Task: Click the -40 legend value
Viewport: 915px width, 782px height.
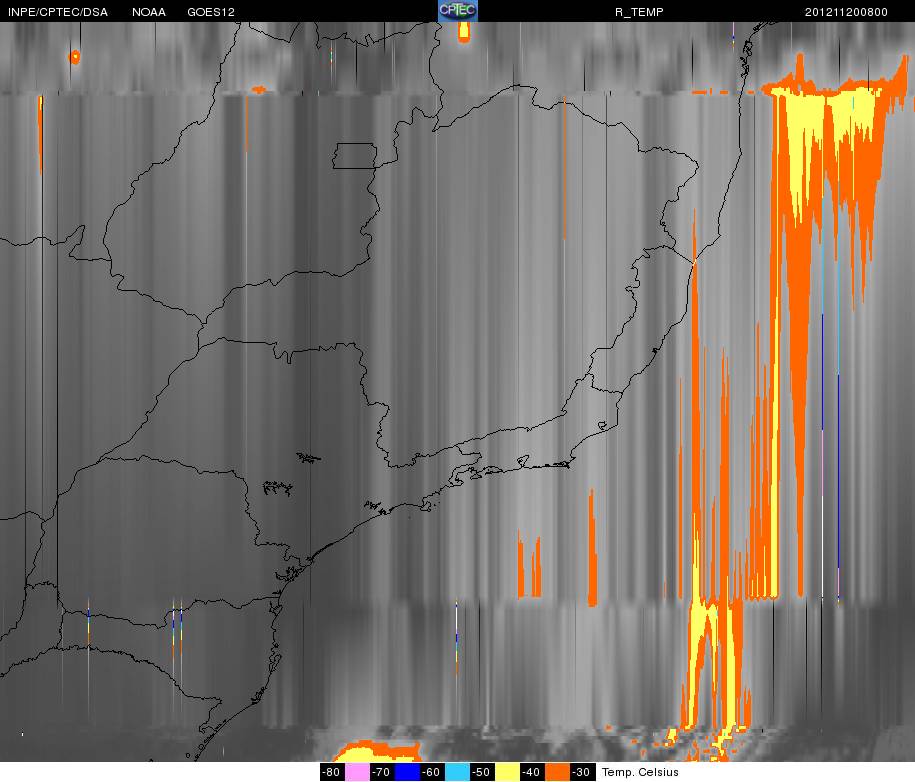Action: tap(532, 772)
